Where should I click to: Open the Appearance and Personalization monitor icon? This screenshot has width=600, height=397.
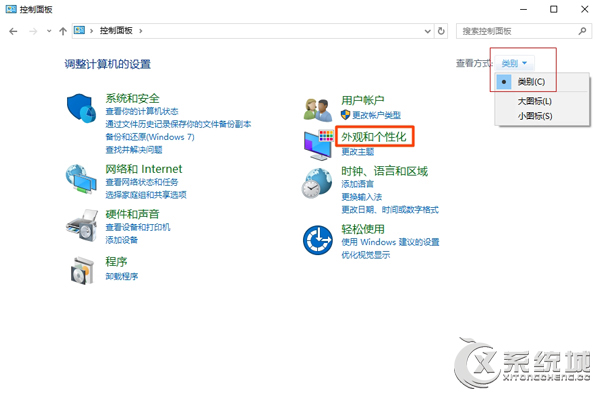tap(318, 145)
